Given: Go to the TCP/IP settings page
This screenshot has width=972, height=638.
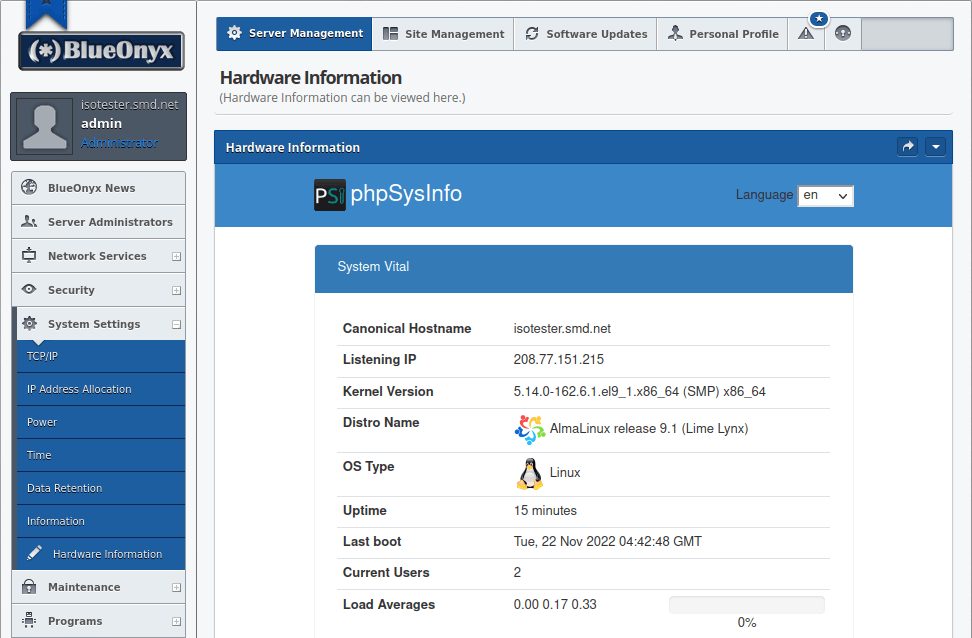Looking at the screenshot, I should (43, 356).
